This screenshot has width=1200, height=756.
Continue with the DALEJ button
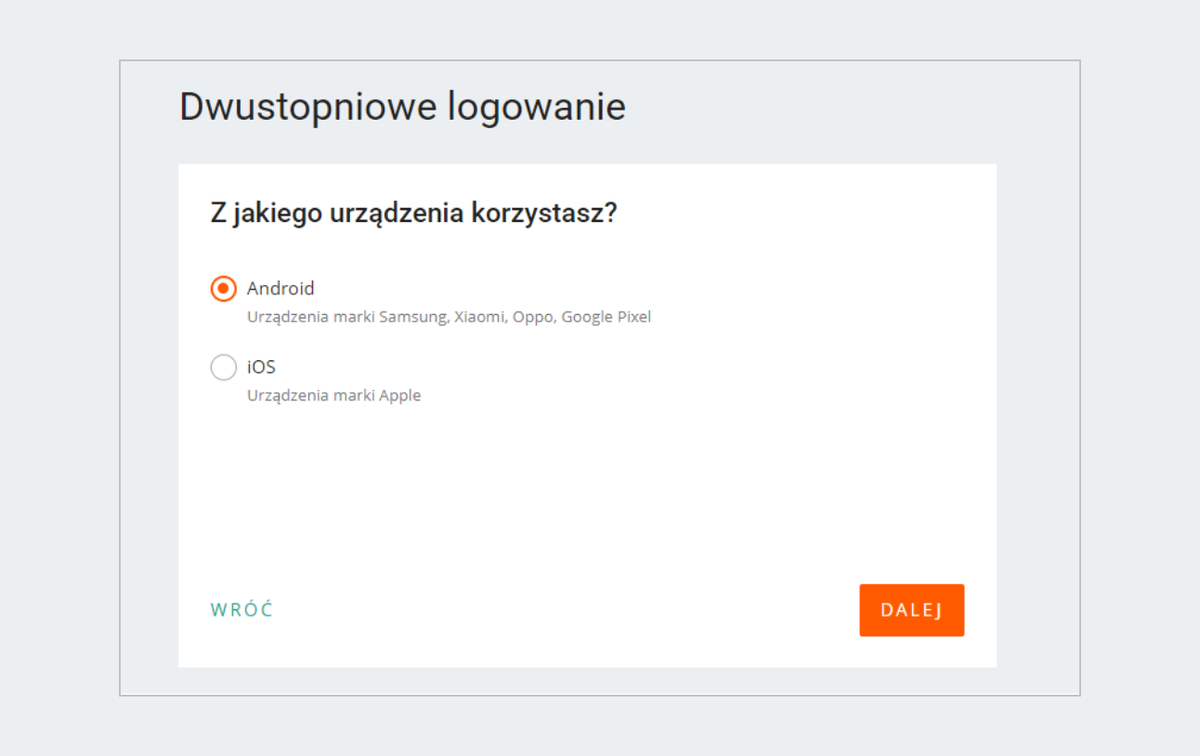pos(912,610)
